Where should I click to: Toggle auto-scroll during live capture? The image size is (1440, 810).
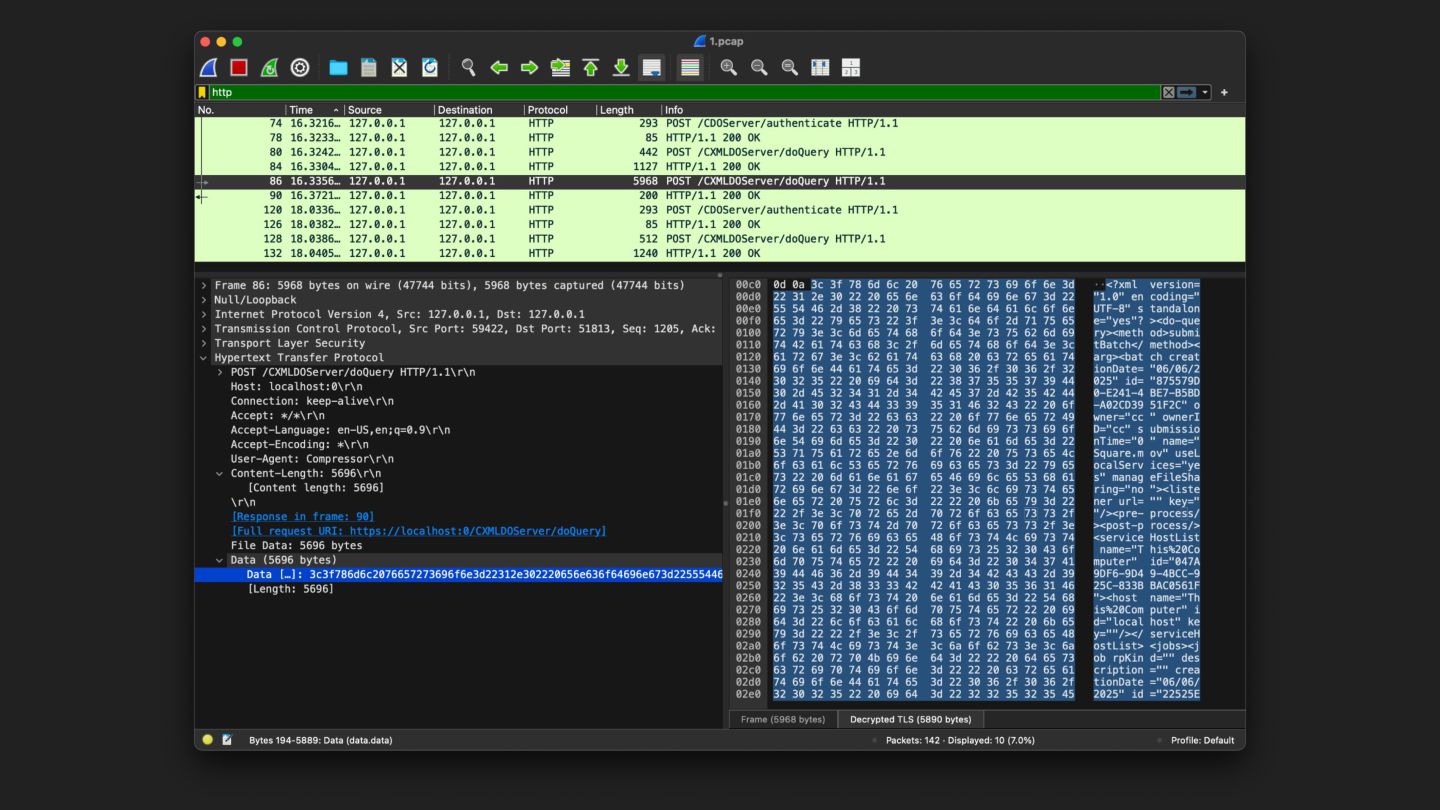651,67
